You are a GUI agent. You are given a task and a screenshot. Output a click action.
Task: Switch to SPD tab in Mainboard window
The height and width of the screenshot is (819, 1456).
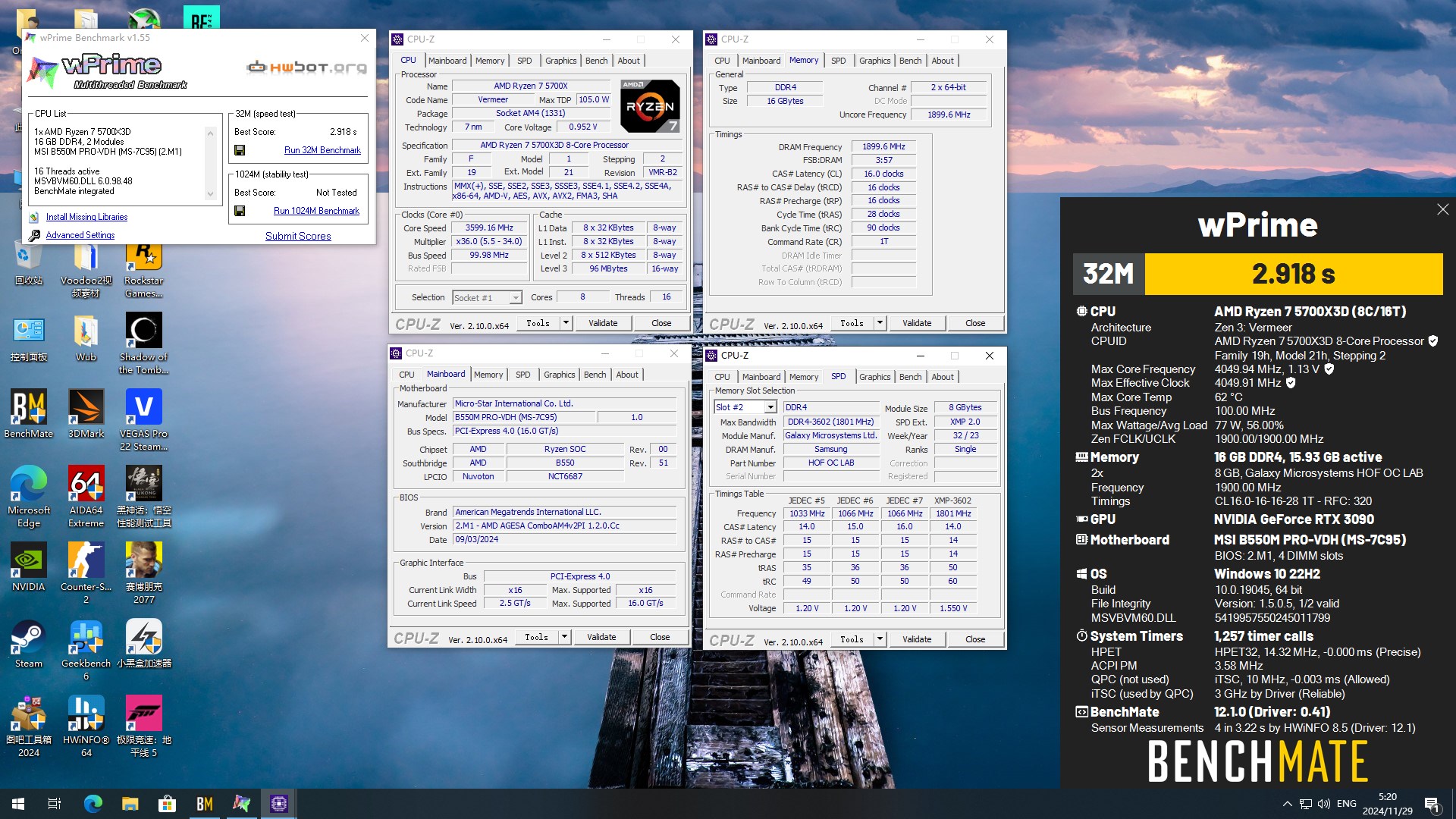coord(522,375)
